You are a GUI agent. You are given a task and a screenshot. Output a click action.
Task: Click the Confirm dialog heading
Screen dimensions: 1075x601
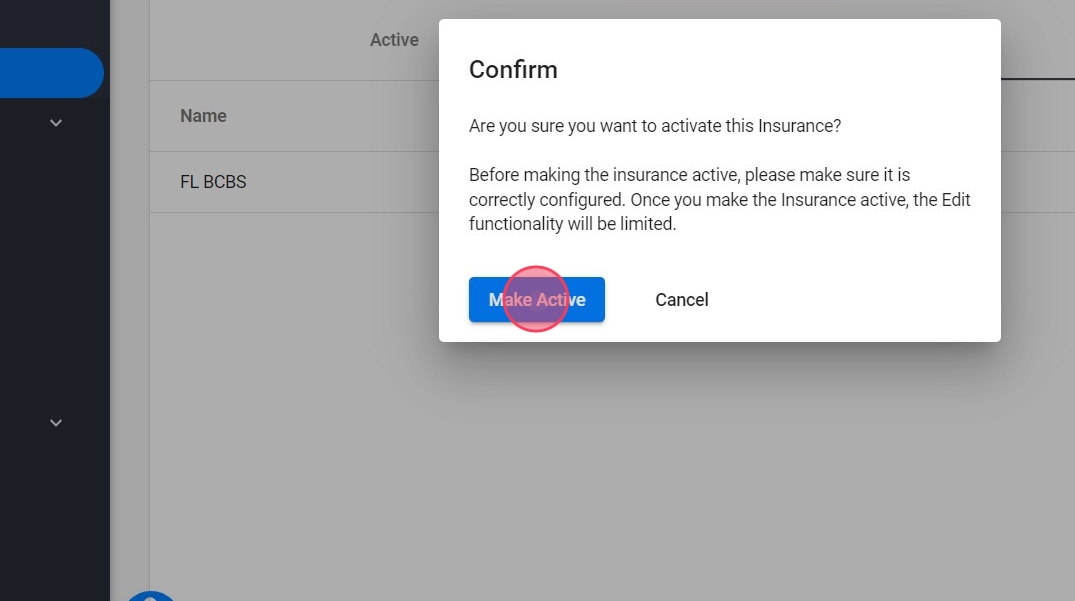tap(513, 70)
